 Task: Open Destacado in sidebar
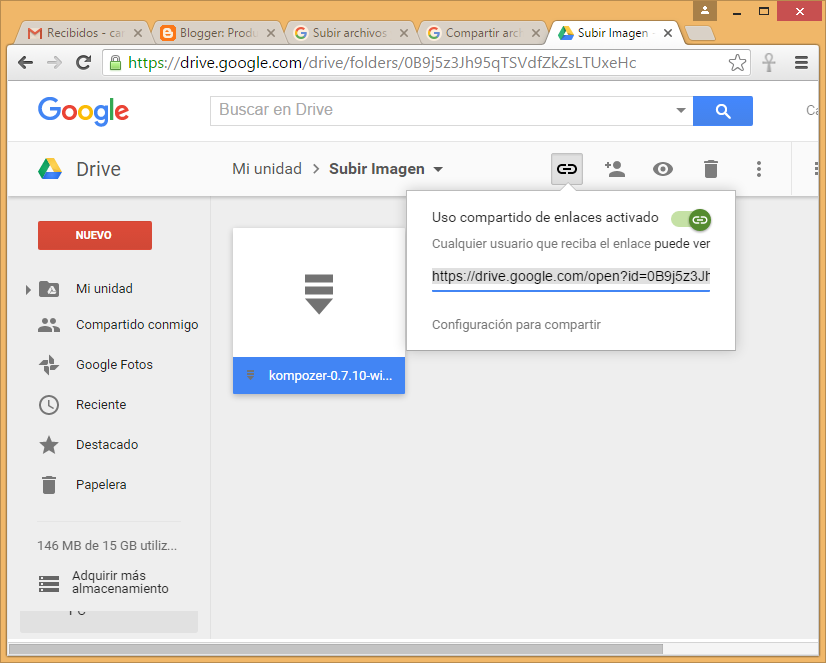point(107,444)
